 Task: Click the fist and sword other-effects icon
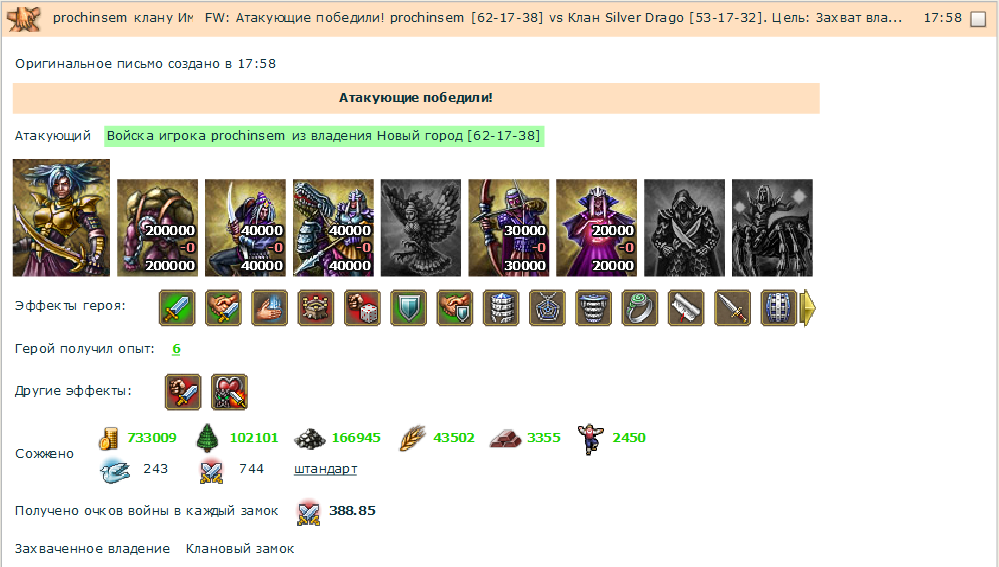[x=183, y=392]
